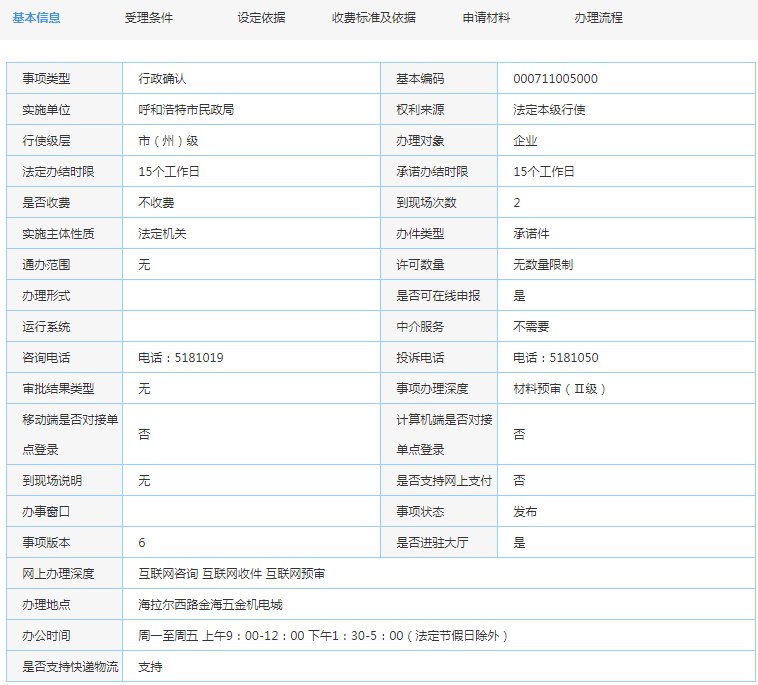Click the 无数量限制 value cell
The width and height of the screenshot is (758, 685).
pyautogui.click(x=543, y=265)
